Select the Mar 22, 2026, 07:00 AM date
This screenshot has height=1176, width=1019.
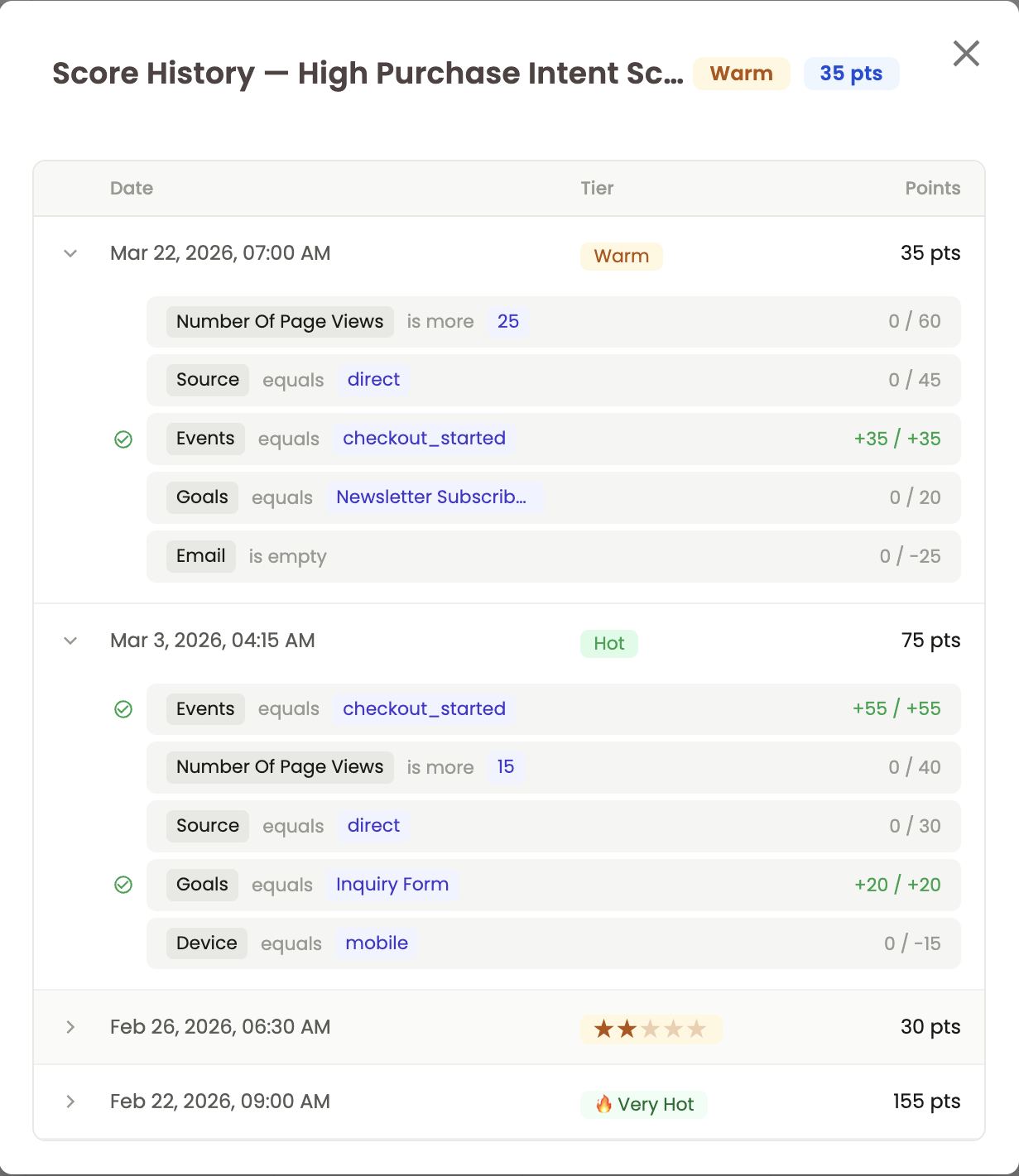pyautogui.click(x=220, y=253)
